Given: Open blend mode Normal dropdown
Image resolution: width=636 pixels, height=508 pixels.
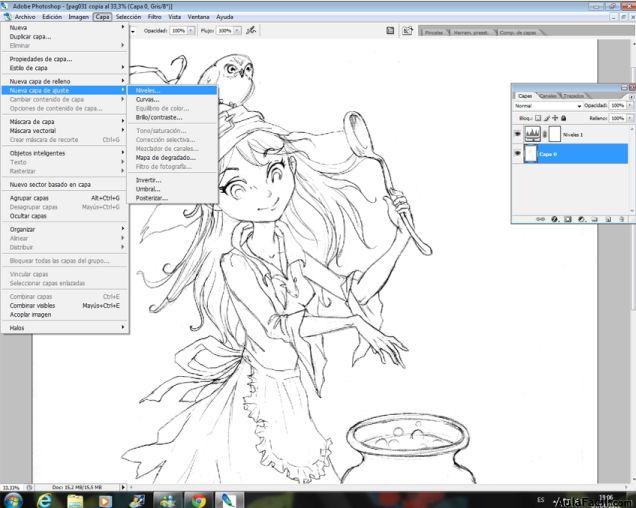Looking at the screenshot, I should pos(548,105).
